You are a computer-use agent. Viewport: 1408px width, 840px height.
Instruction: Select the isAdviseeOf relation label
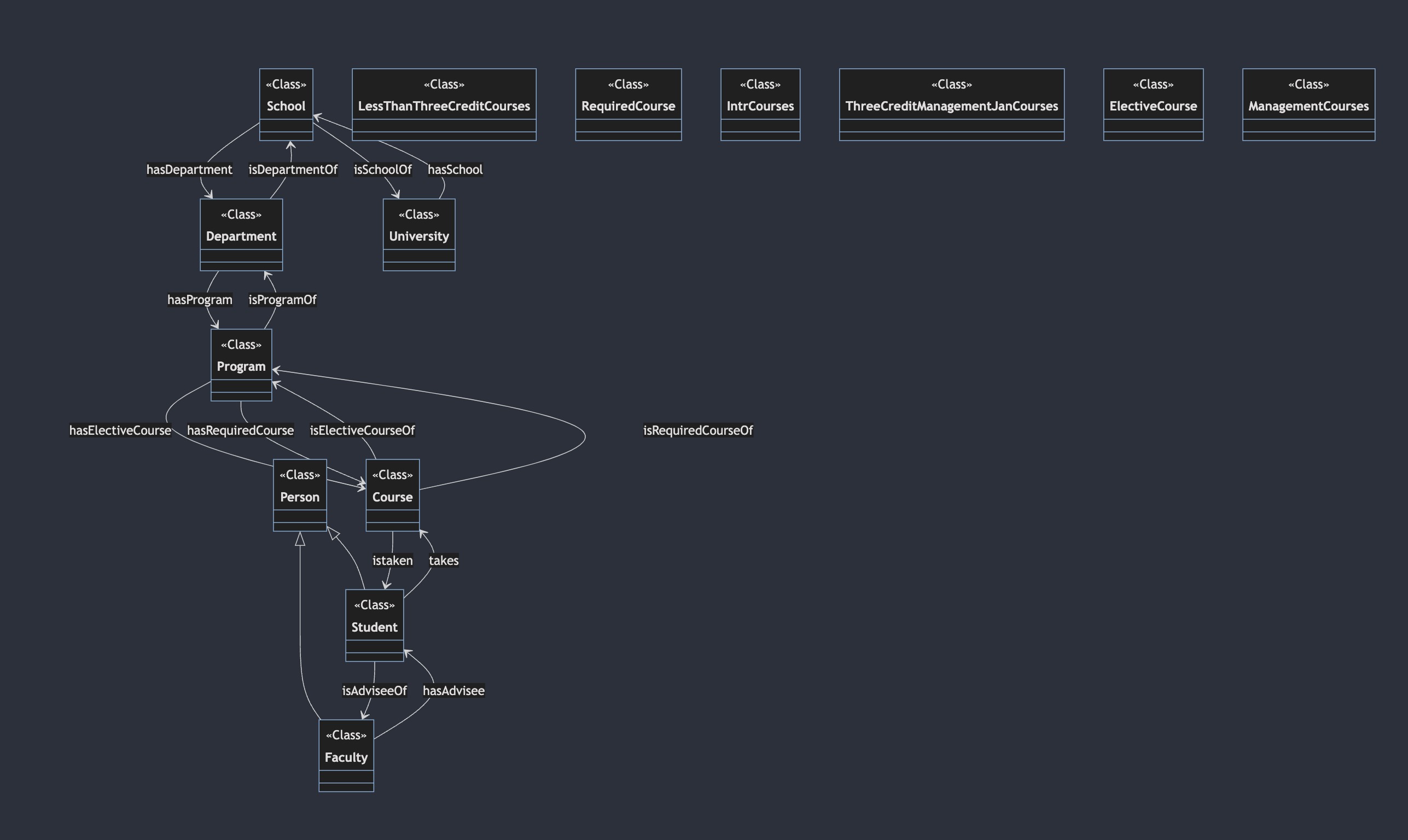374,691
